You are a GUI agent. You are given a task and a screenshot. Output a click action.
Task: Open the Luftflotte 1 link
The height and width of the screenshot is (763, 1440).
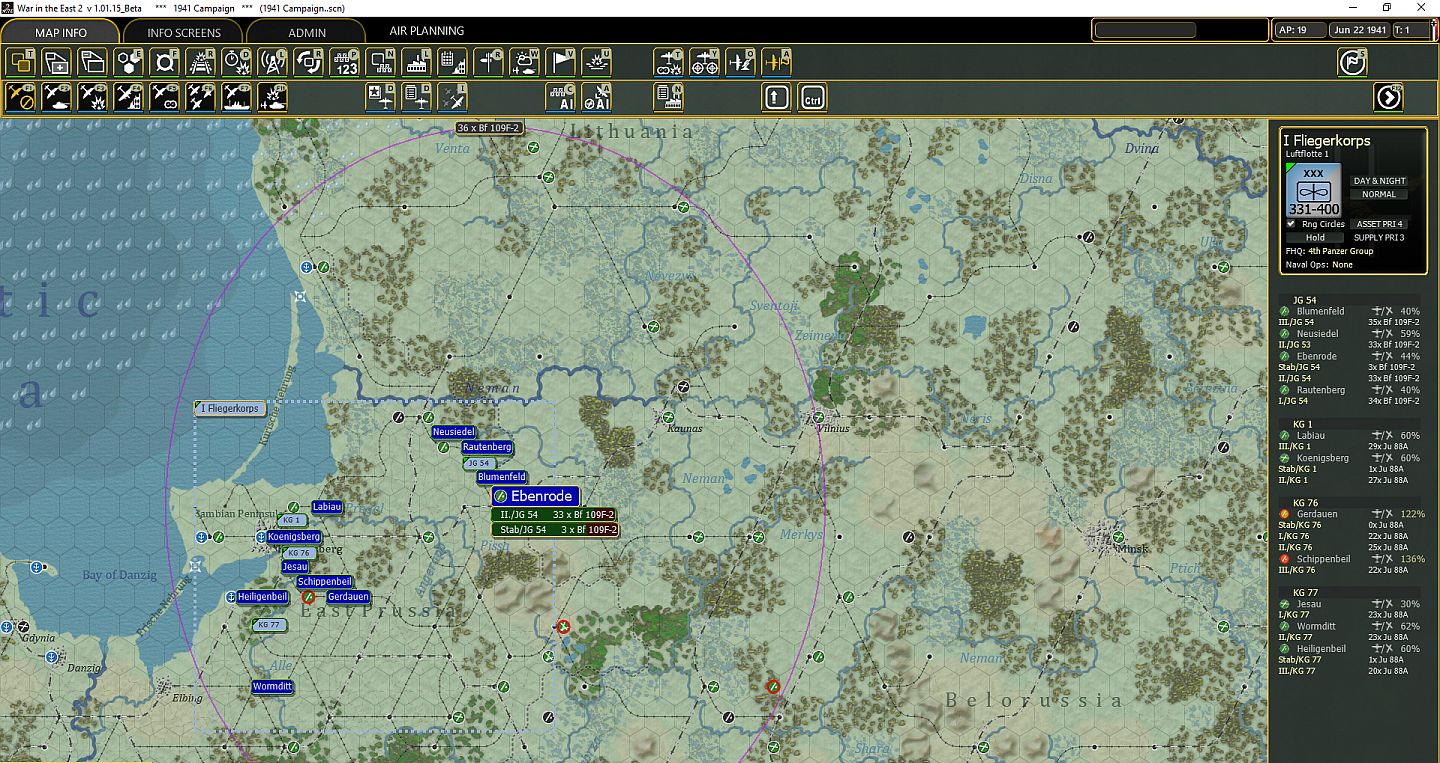pyautogui.click(x=1307, y=154)
